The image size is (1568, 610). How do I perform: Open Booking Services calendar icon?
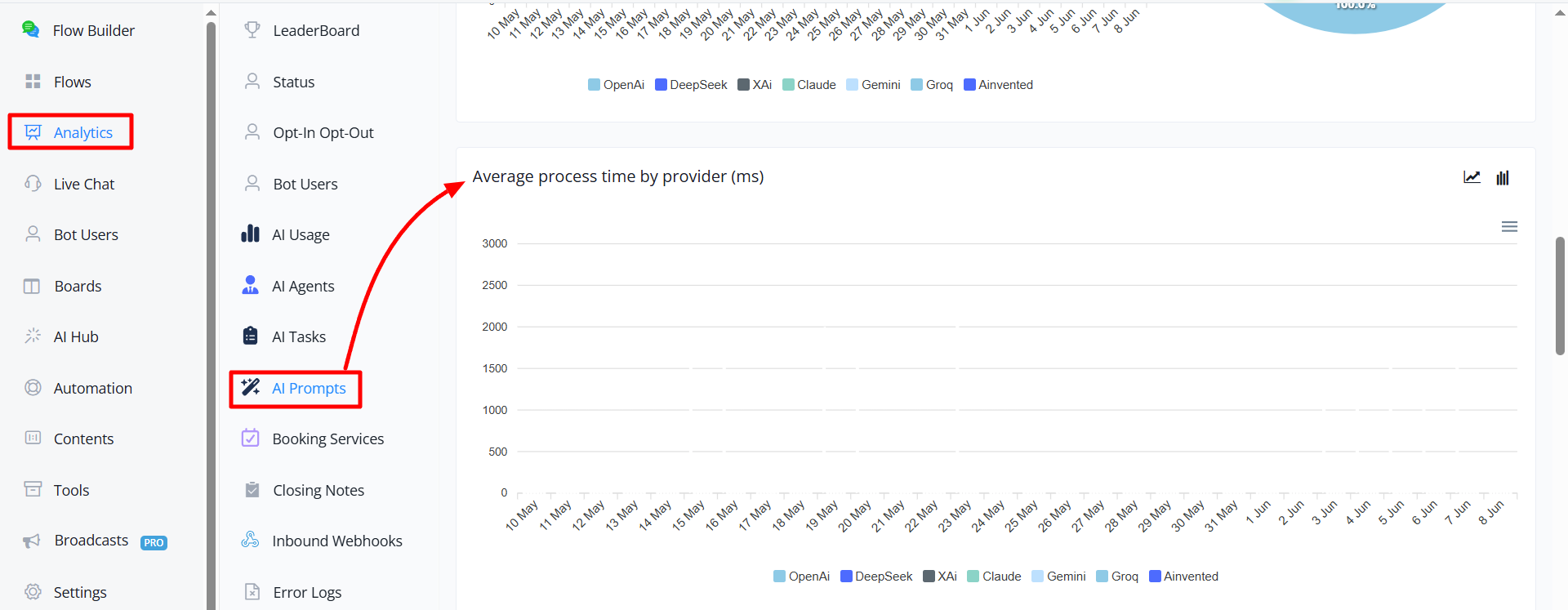point(251,438)
